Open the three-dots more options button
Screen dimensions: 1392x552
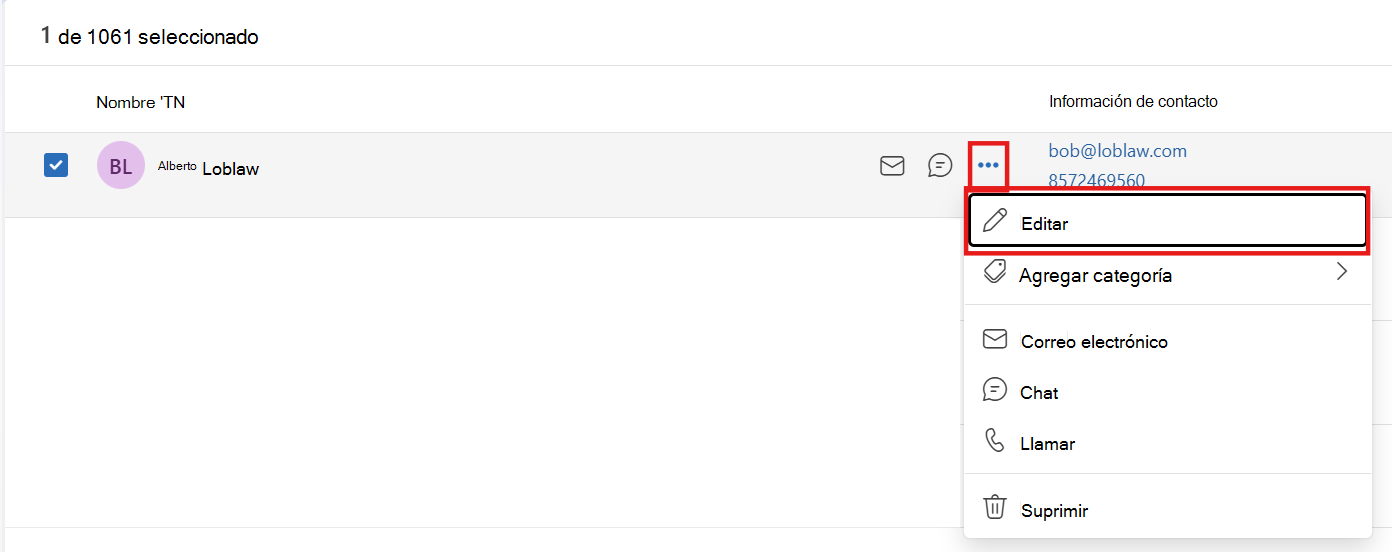click(x=989, y=165)
